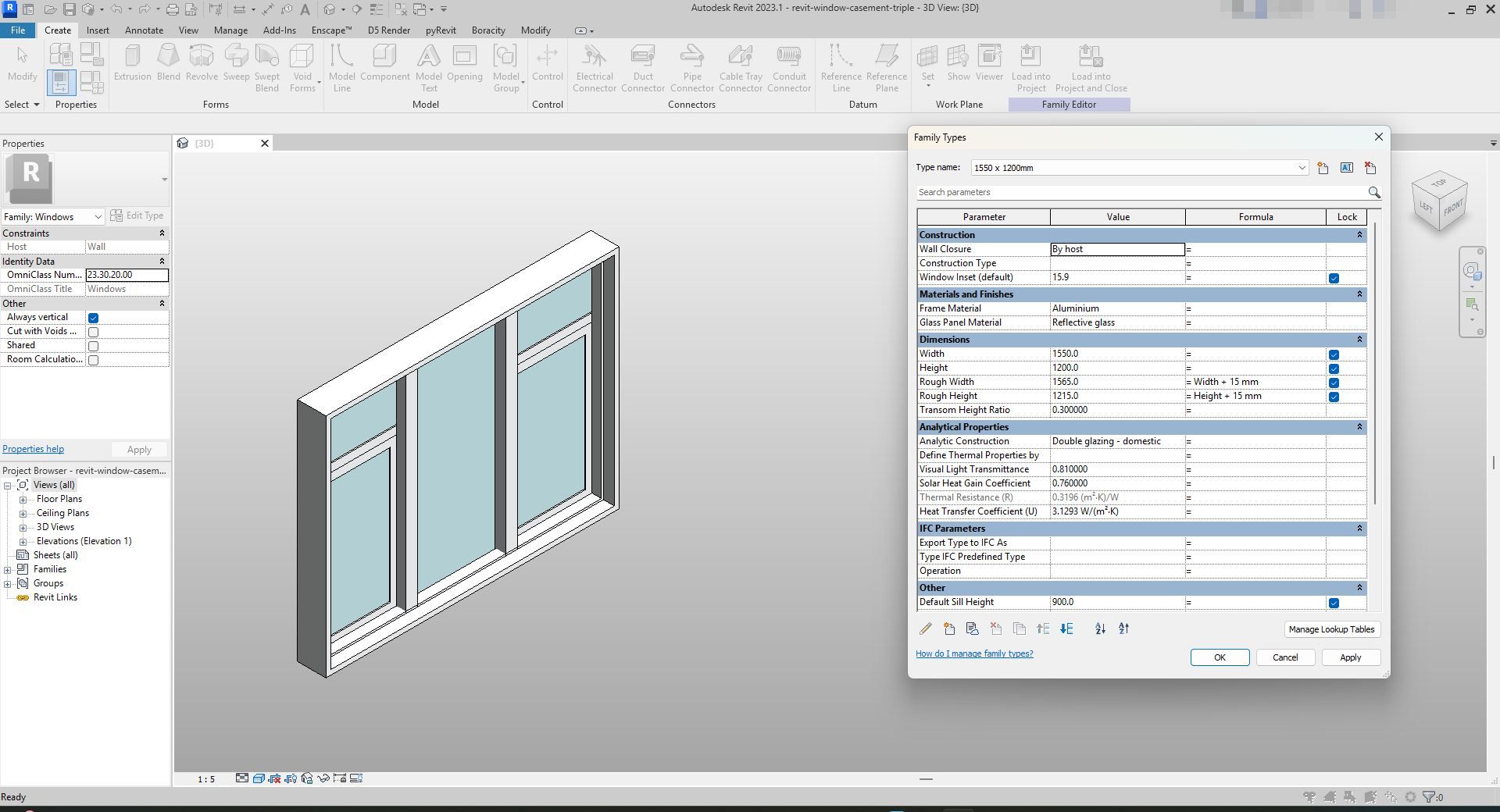Collapse the Dimensions parameter group
The image size is (1500, 812).
click(x=1359, y=340)
